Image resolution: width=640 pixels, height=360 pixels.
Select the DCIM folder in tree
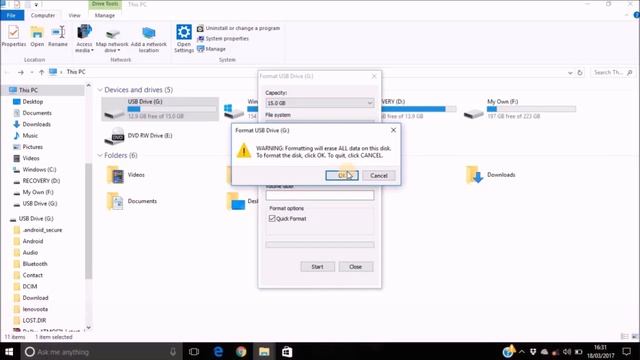(x=30, y=287)
